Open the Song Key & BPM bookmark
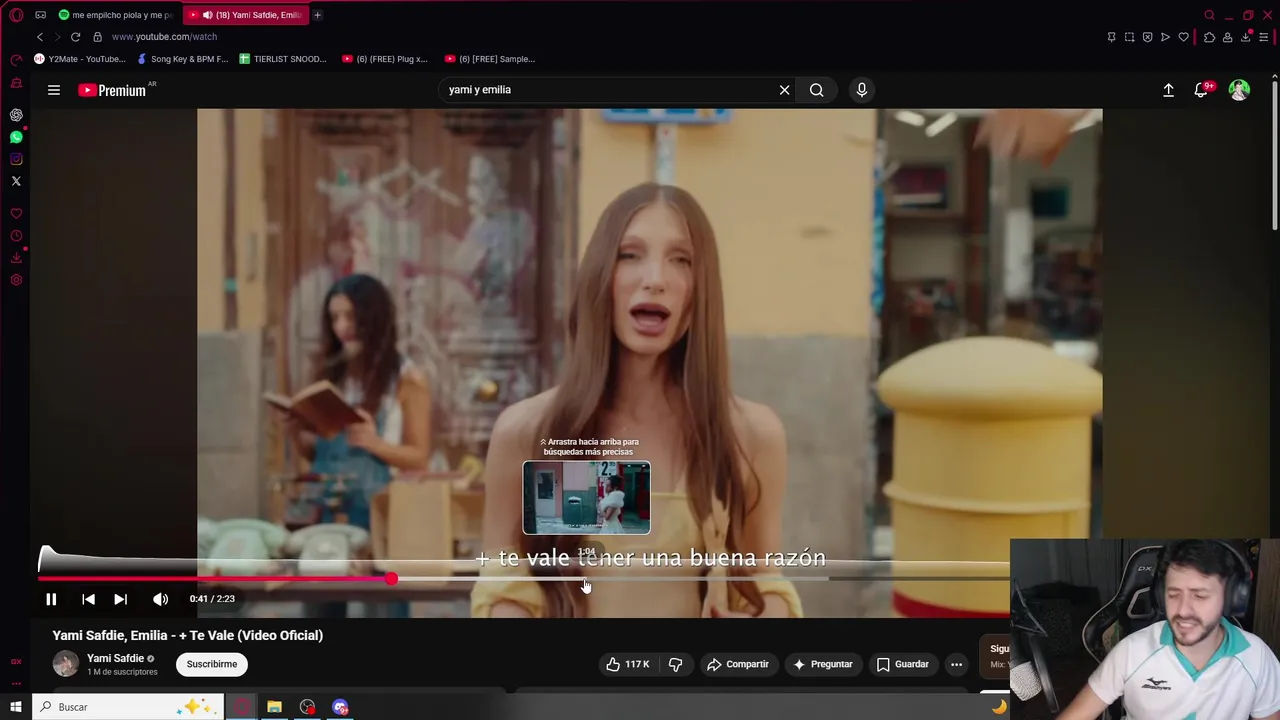The image size is (1280, 720). 182,59
